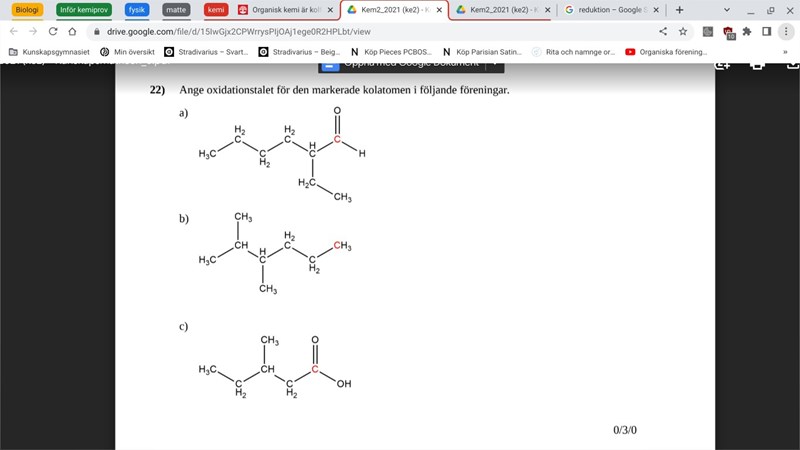Open a new tab with plus button
This screenshot has height=450, width=800.
[680, 10]
